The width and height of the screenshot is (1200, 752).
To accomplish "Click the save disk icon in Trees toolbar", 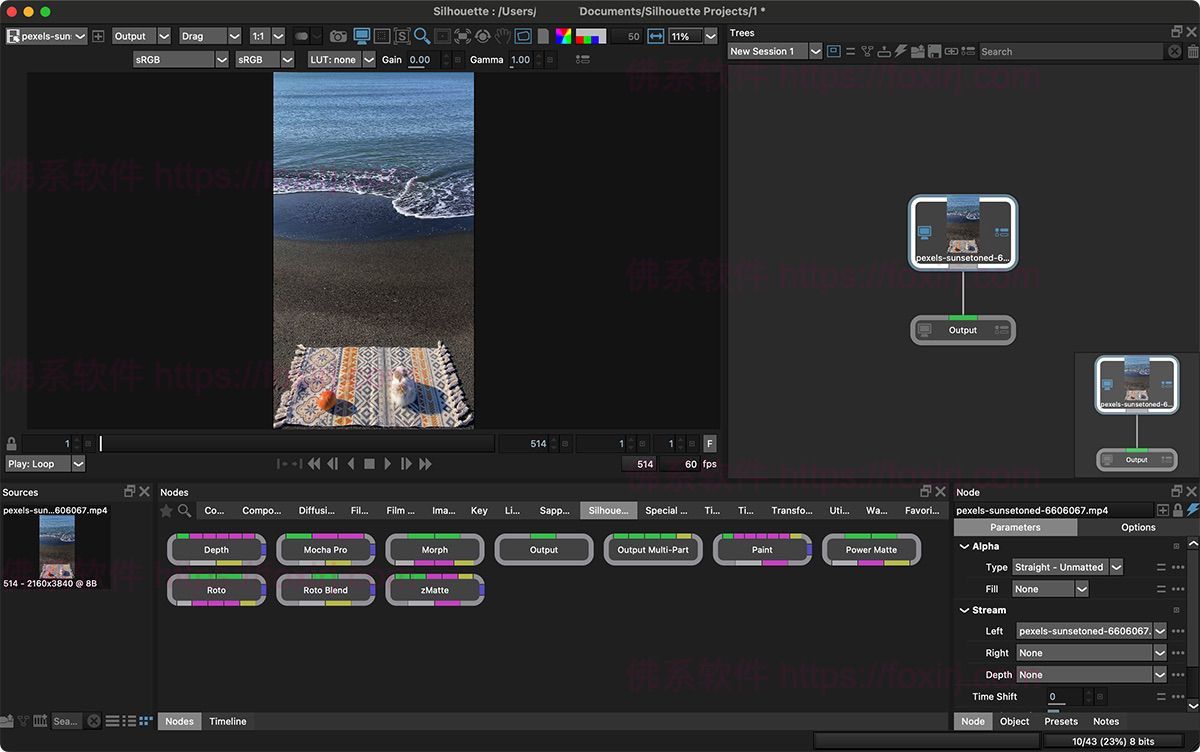I will pyautogui.click(x=933, y=51).
